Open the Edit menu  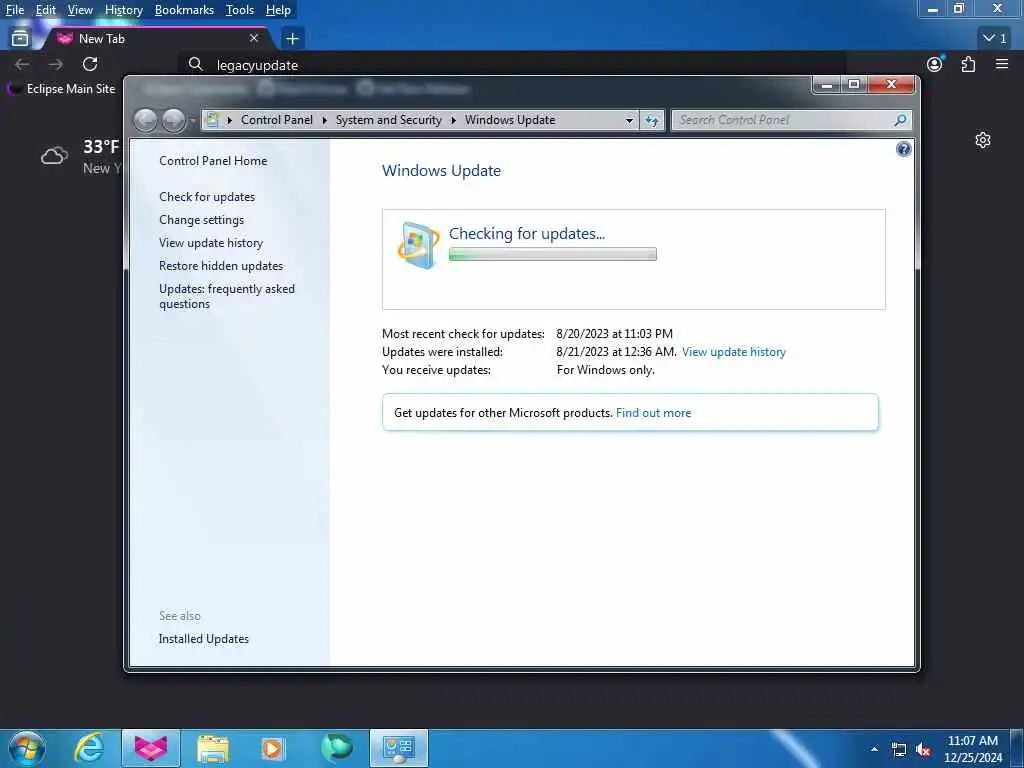tap(46, 10)
